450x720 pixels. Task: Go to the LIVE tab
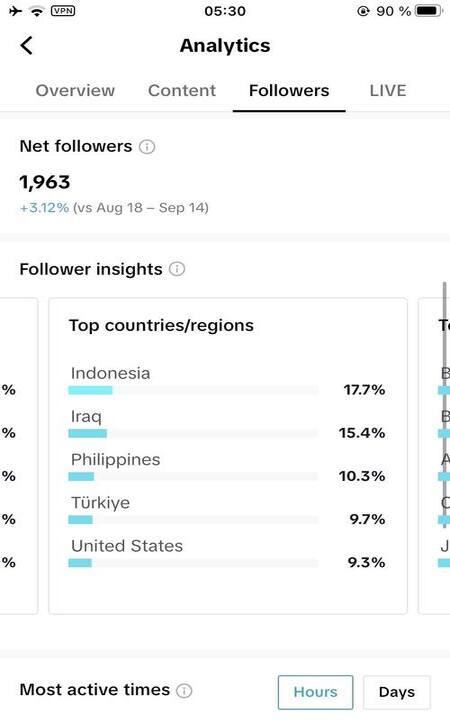[388, 90]
